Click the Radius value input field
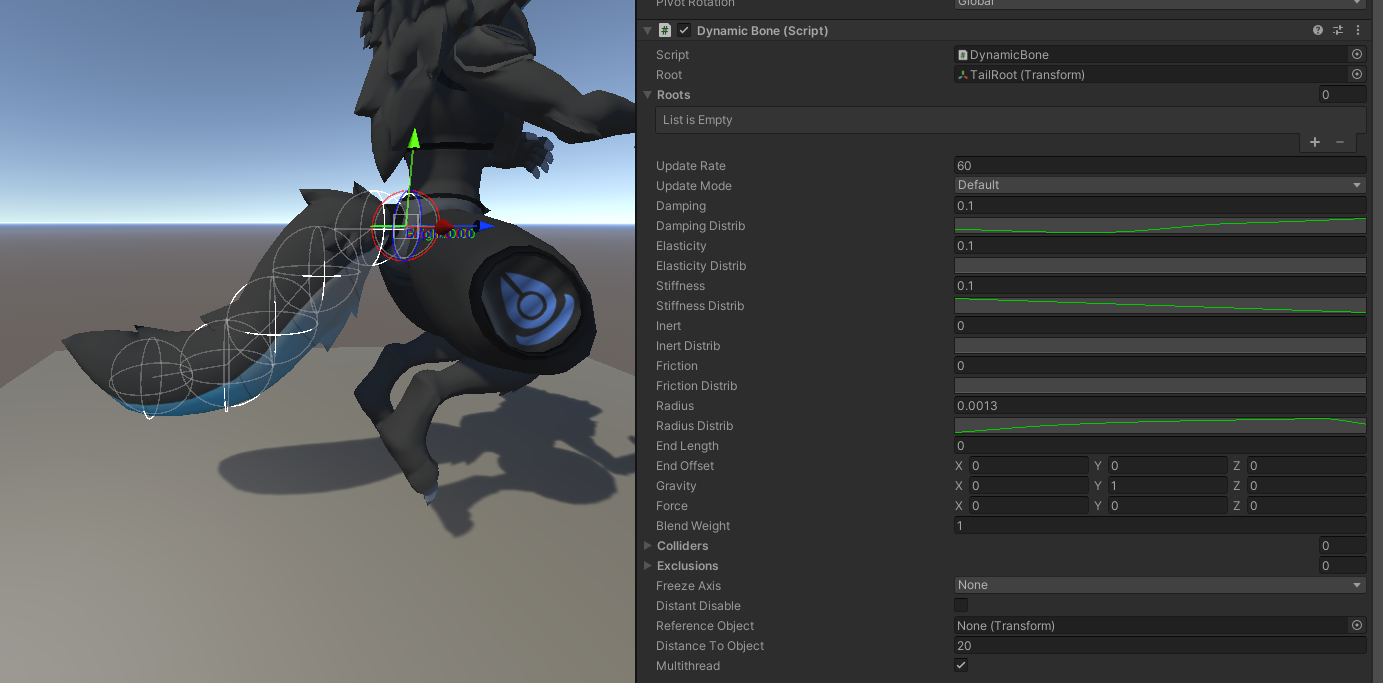The height and width of the screenshot is (683, 1383). click(x=1160, y=406)
